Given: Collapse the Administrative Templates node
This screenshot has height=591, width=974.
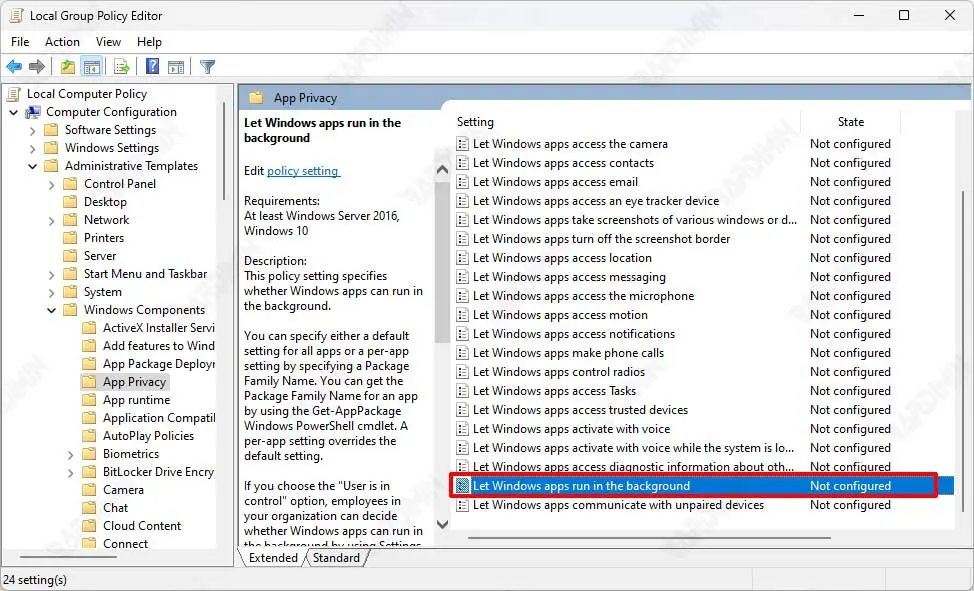Looking at the screenshot, I should 32,167.
